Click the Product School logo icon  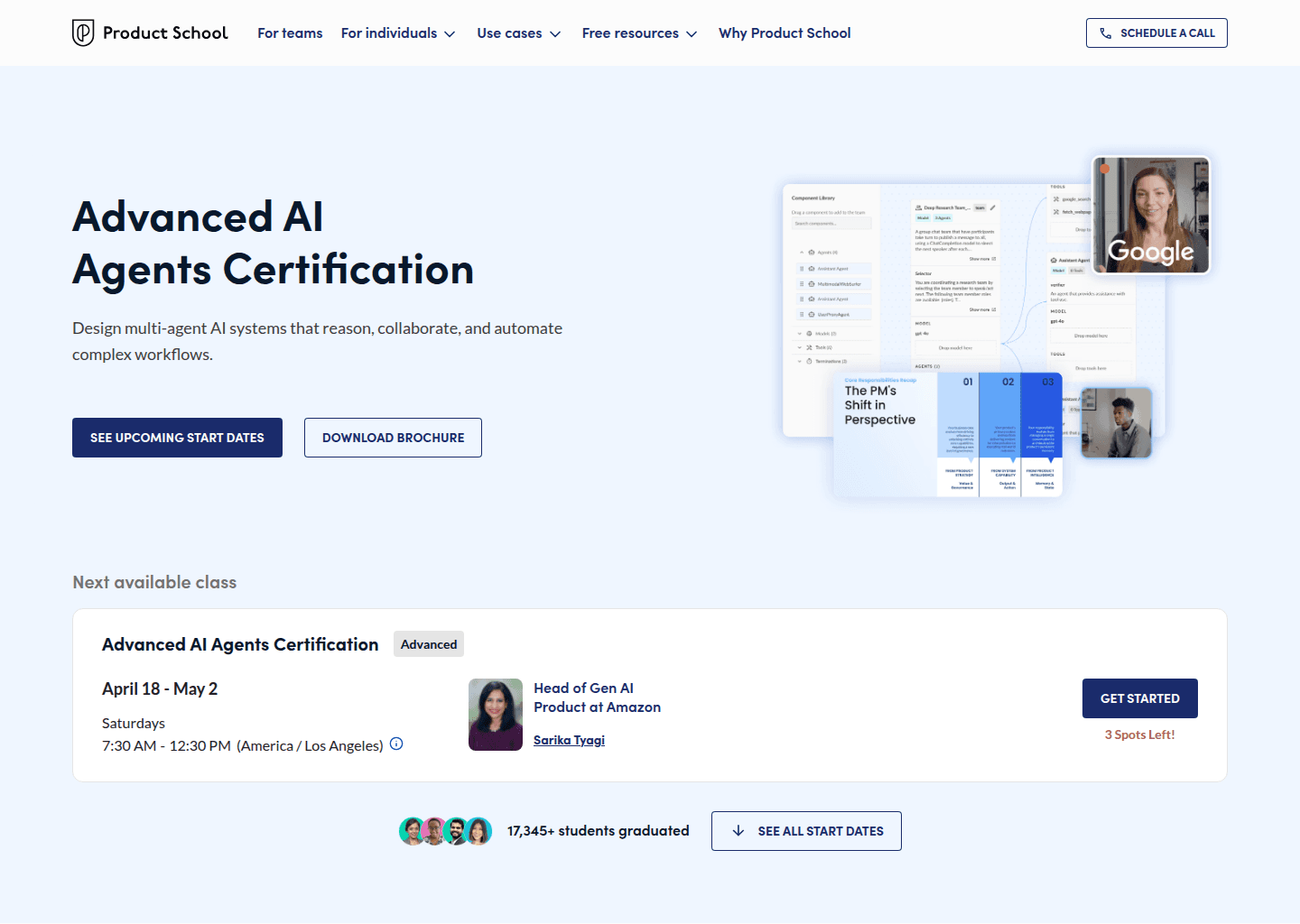tap(82, 32)
